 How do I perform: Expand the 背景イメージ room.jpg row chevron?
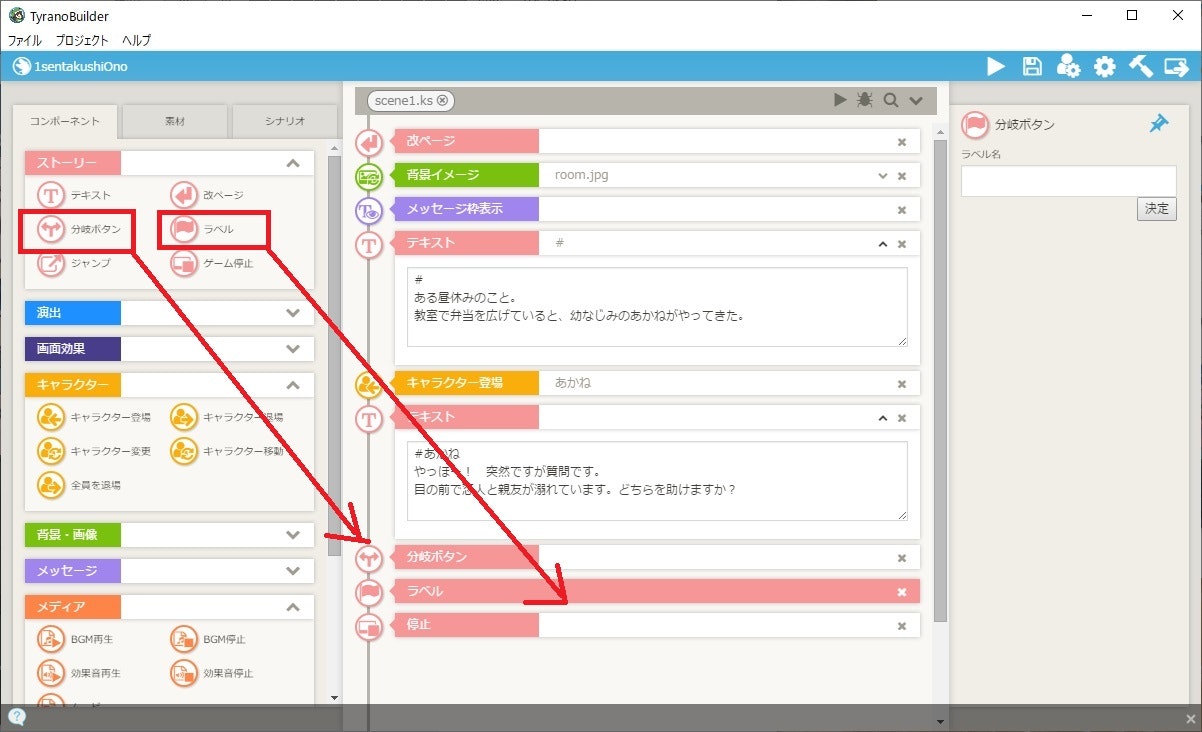[x=882, y=176]
